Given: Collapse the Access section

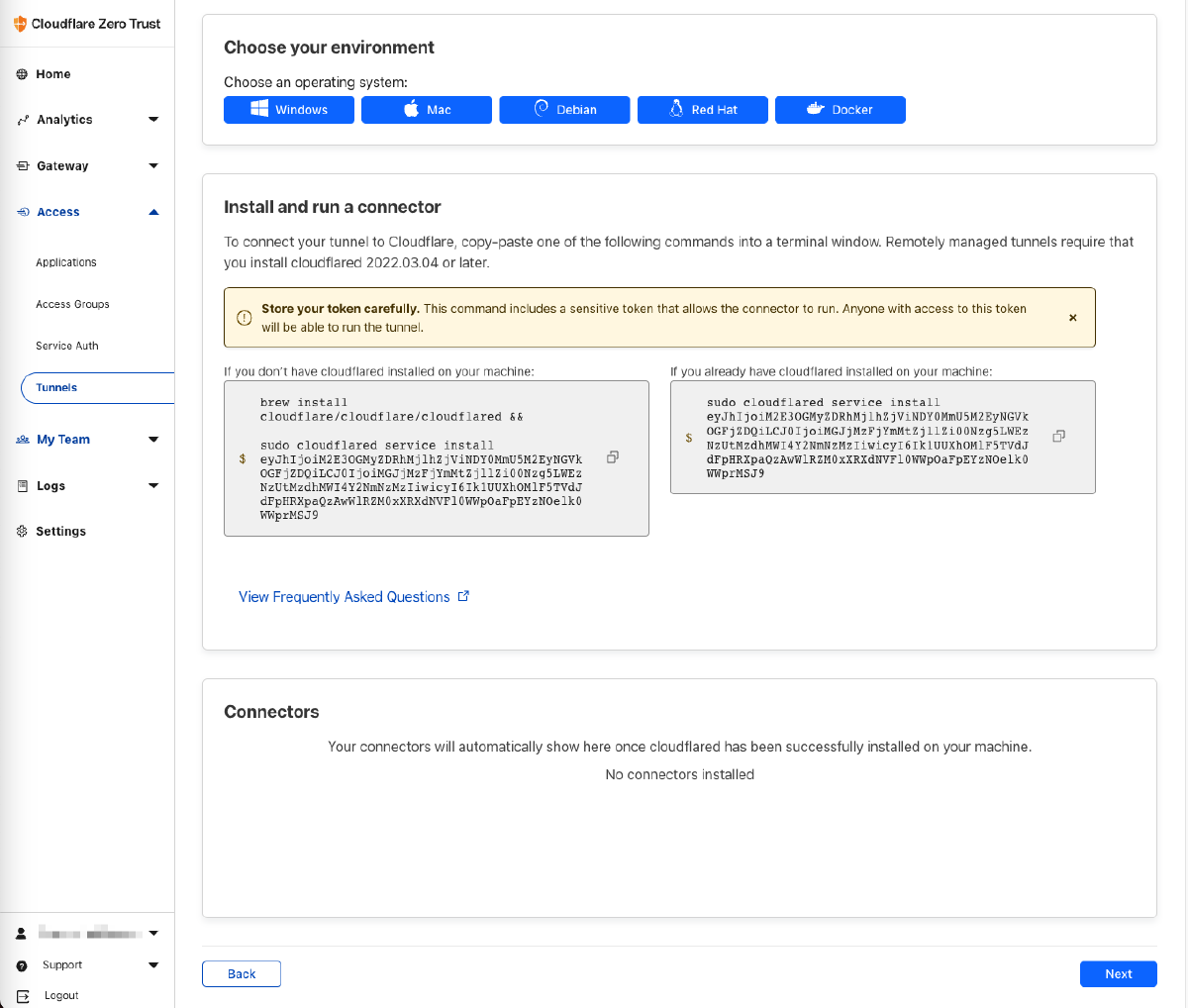Looking at the screenshot, I should pyautogui.click(x=153, y=212).
